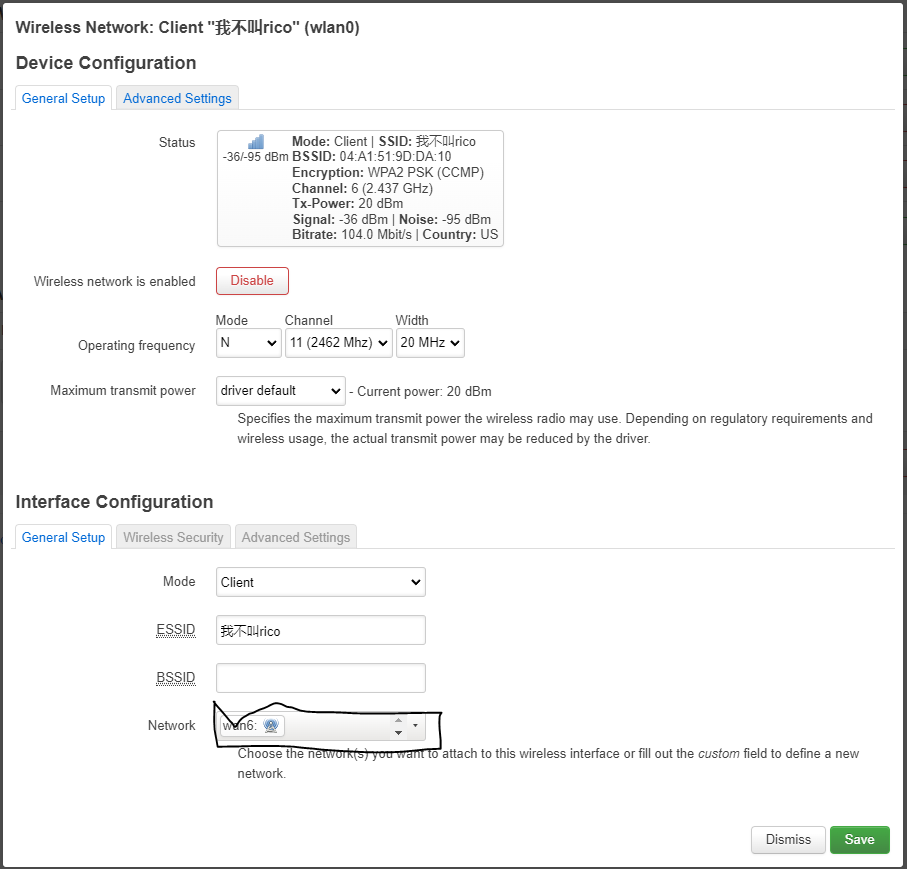
Task: Open Interface Configuration General Setup tab
Action: 63,537
